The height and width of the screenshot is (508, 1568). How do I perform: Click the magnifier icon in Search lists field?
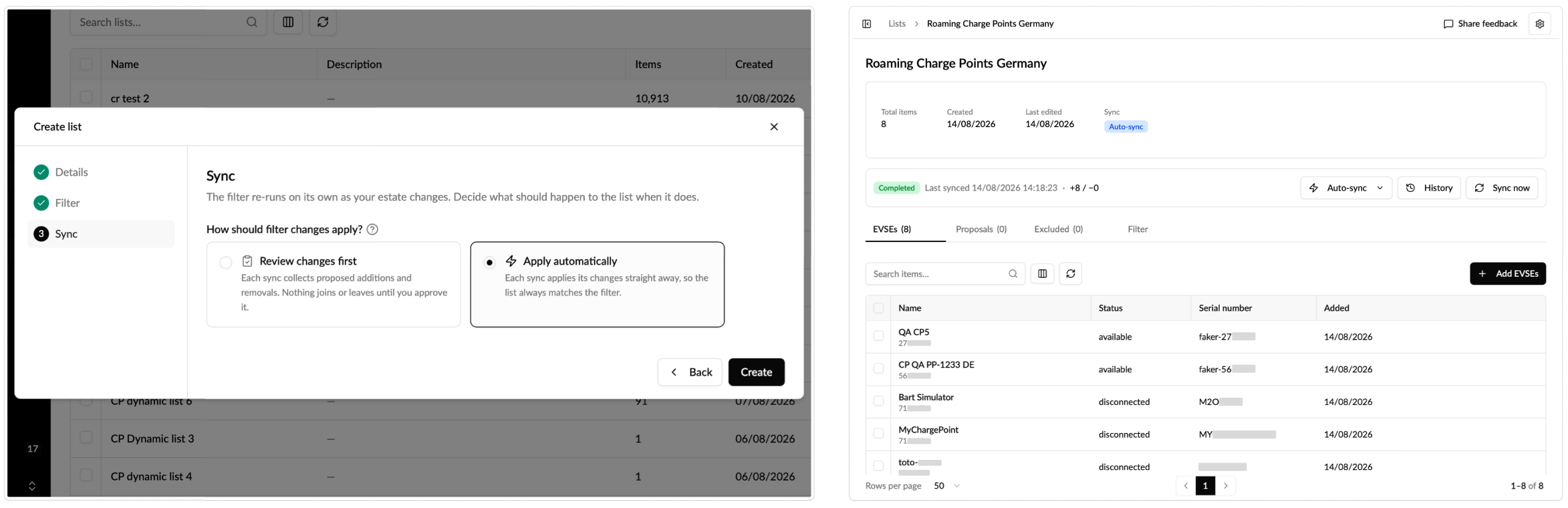pos(252,22)
